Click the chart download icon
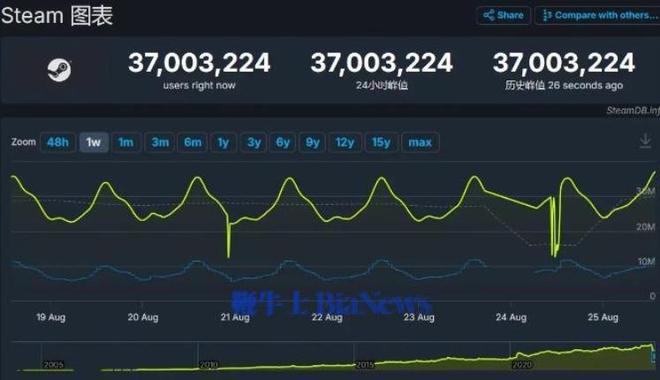This screenshot has height=380, width=660. [645, 141]
